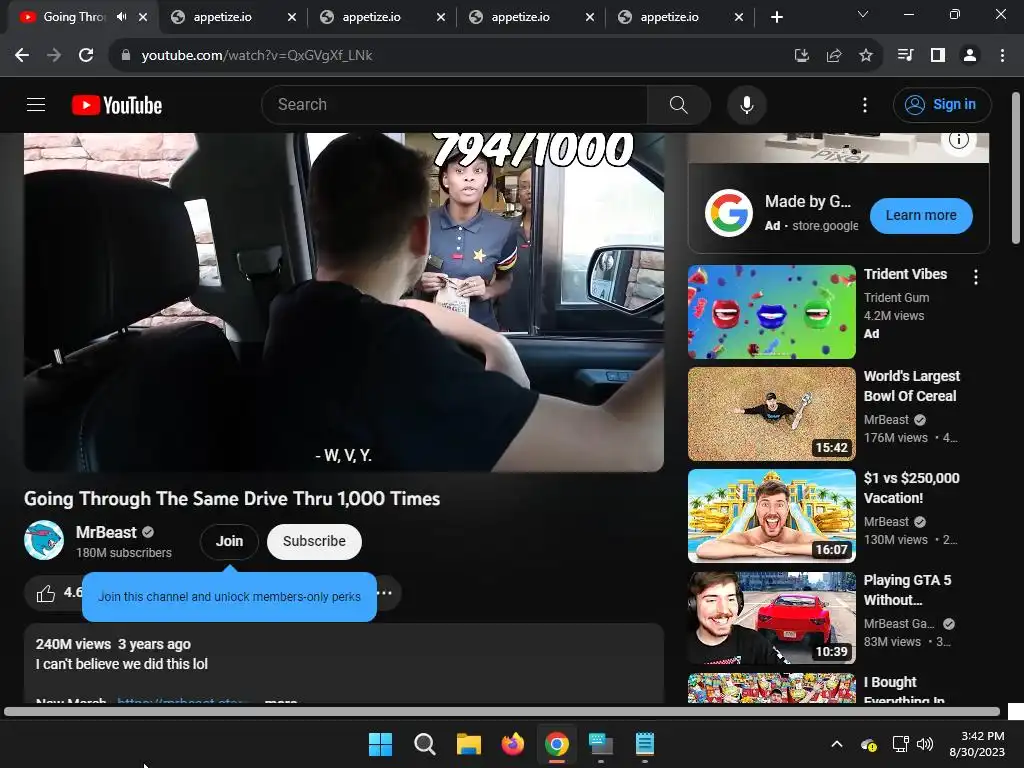Image resolution: width=1024 pixels, height=768 pixels.
Task: Click the video player area
Action: pyautogui.click(x=344, y=302)
